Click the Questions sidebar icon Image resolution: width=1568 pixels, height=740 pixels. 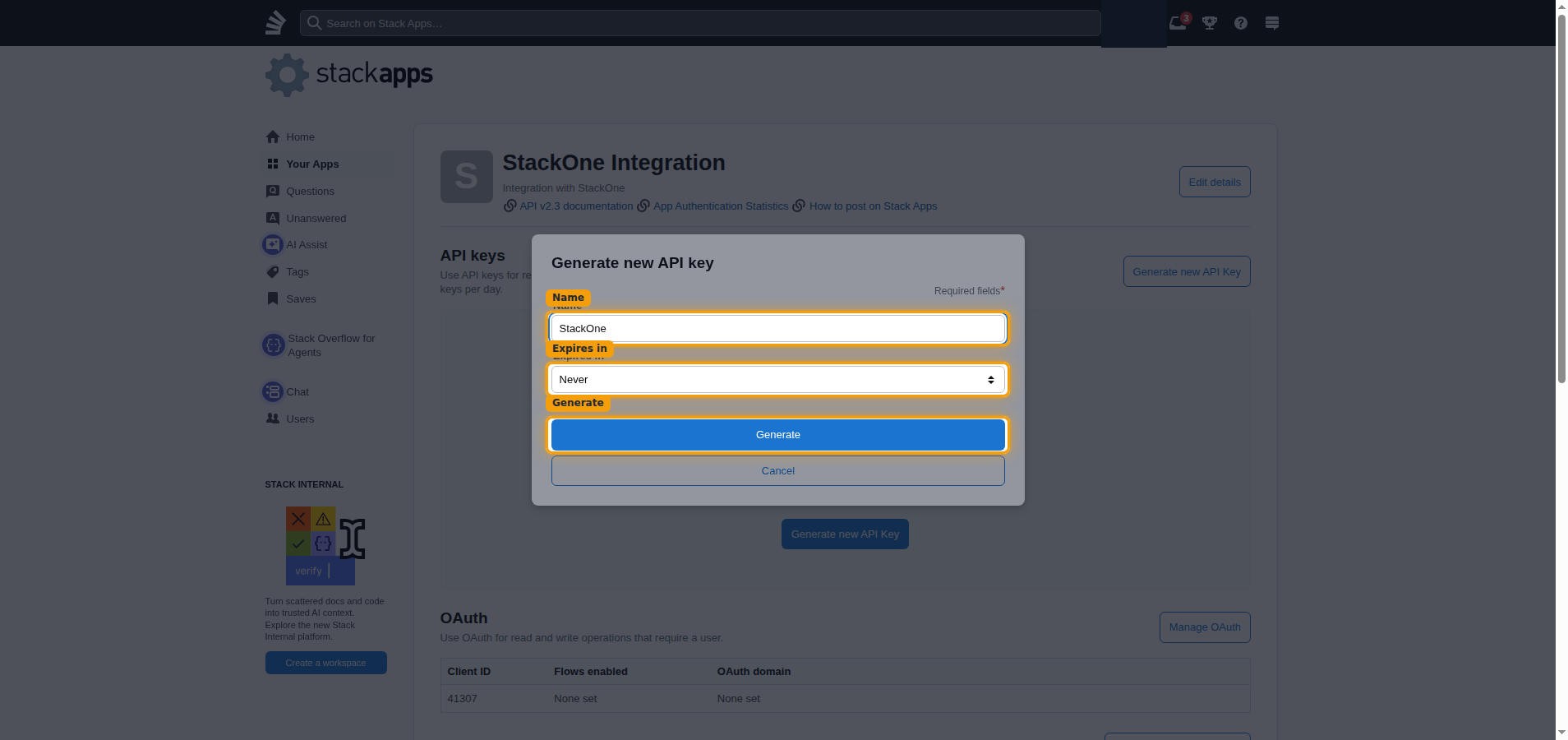point(273,191)
